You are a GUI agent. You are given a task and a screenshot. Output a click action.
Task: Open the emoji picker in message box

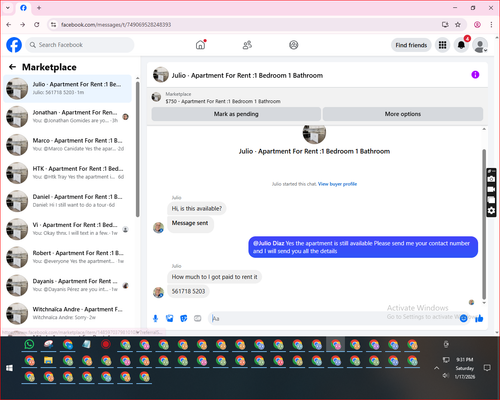click(463, 319)
